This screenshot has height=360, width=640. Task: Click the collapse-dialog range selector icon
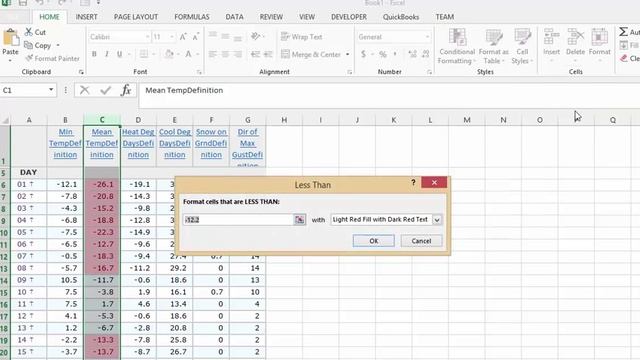[299, 220]
